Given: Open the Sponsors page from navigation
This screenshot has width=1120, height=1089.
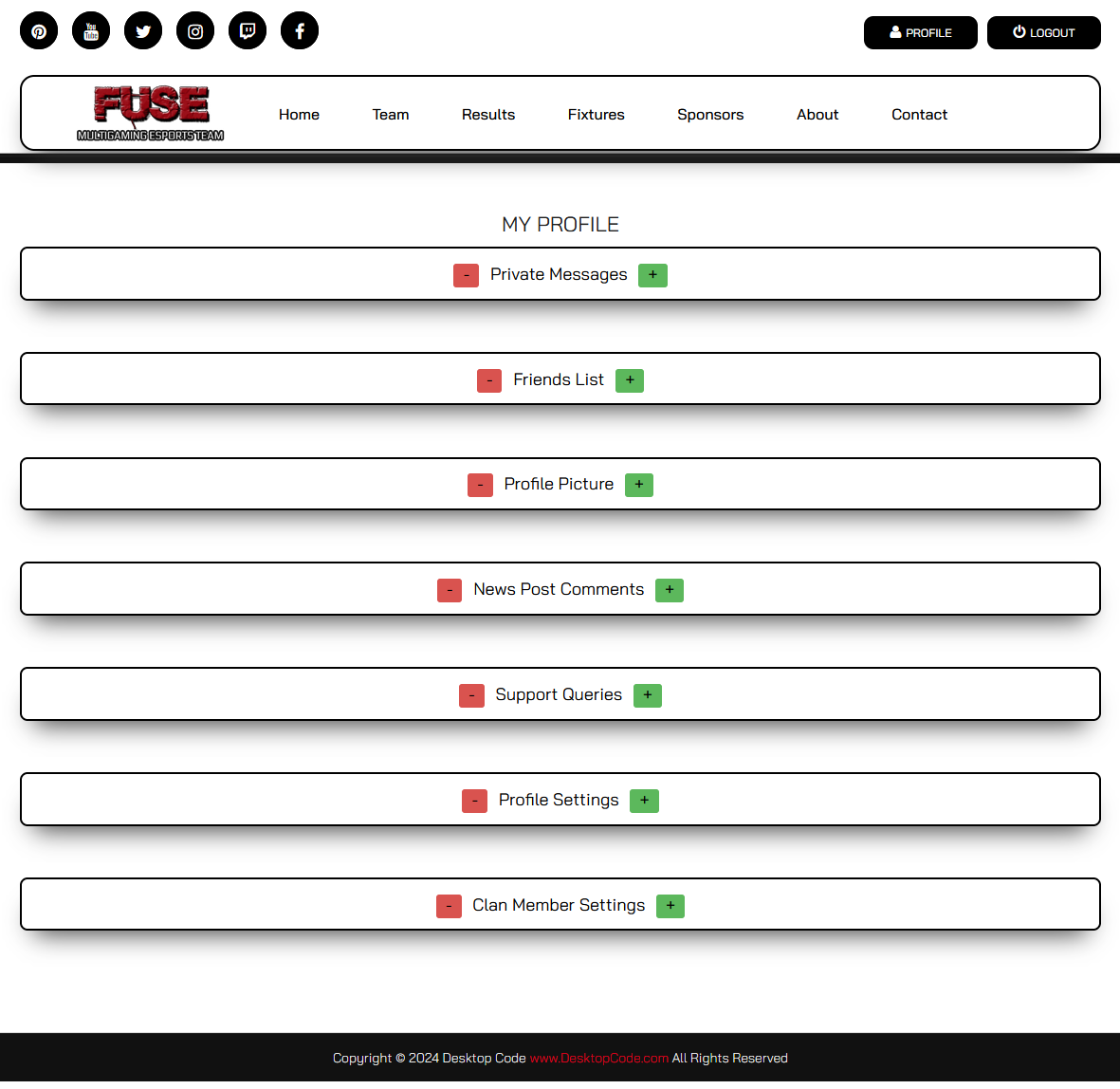Looking at the screenshot, I should coord(710,115).
